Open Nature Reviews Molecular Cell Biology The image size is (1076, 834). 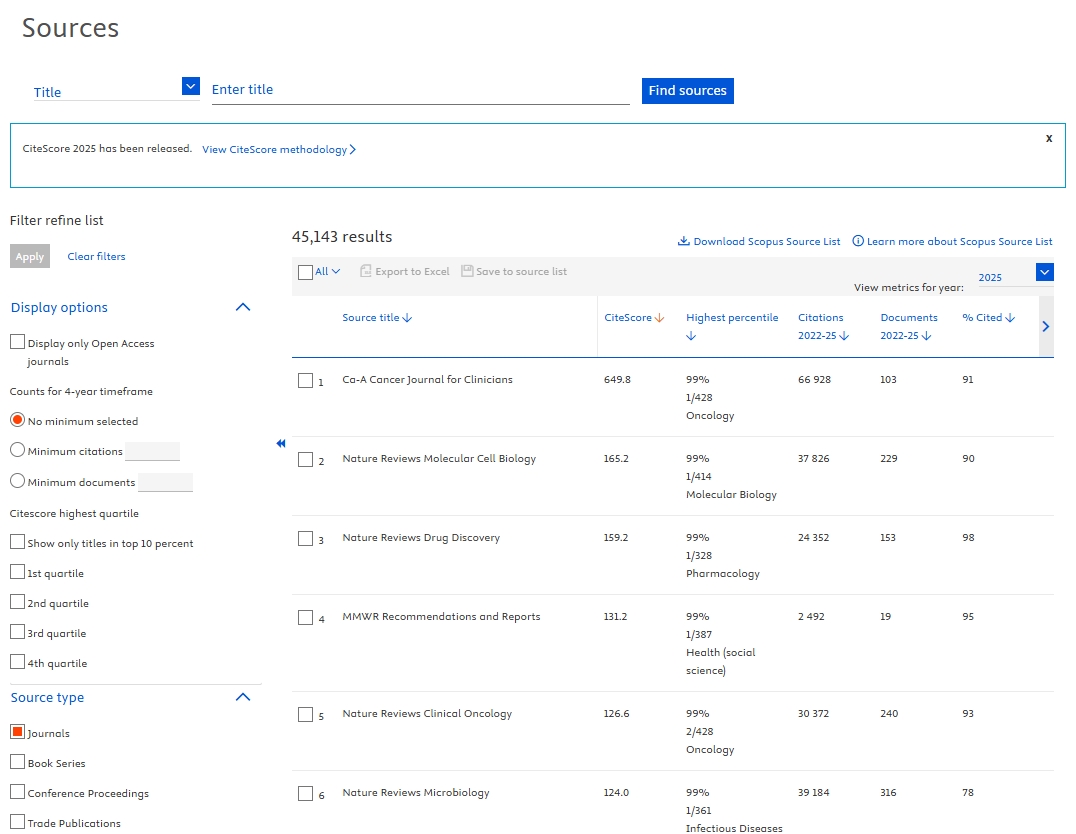[x=438, y=459]
